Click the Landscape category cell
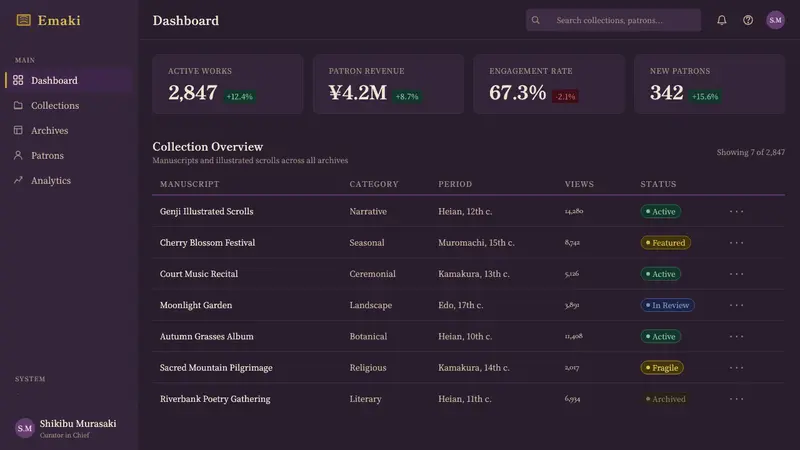800x450 pixels. click(x=371, y=305)
